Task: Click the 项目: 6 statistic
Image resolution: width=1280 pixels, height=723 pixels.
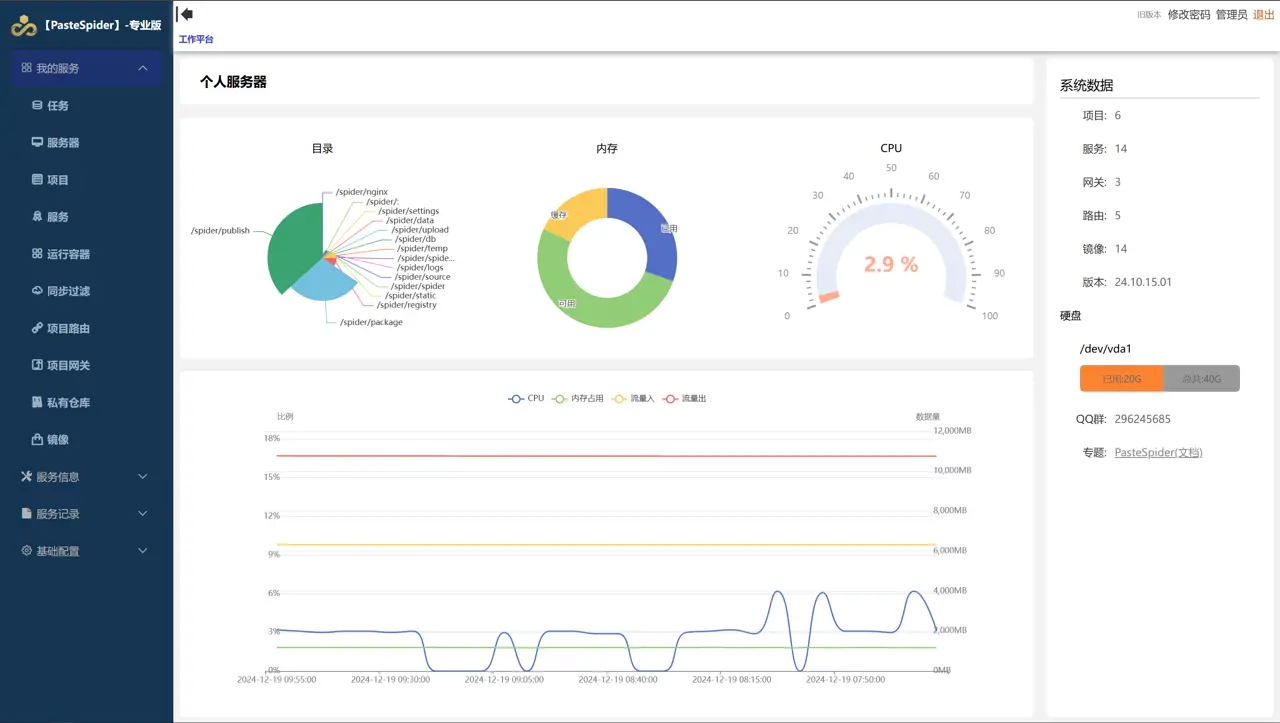Action: [1102, 116]
